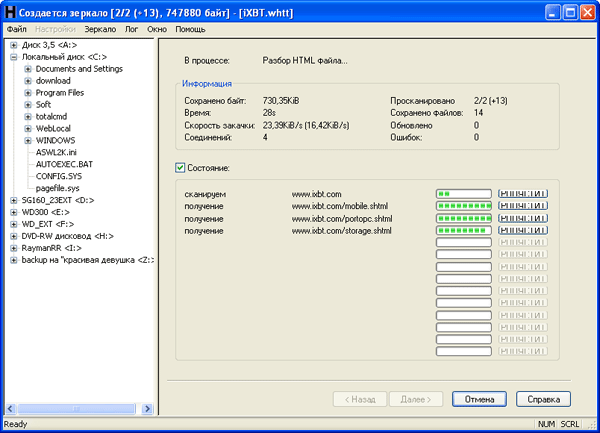Uncheck the Состояние checkbox

(x=180, y=168)
